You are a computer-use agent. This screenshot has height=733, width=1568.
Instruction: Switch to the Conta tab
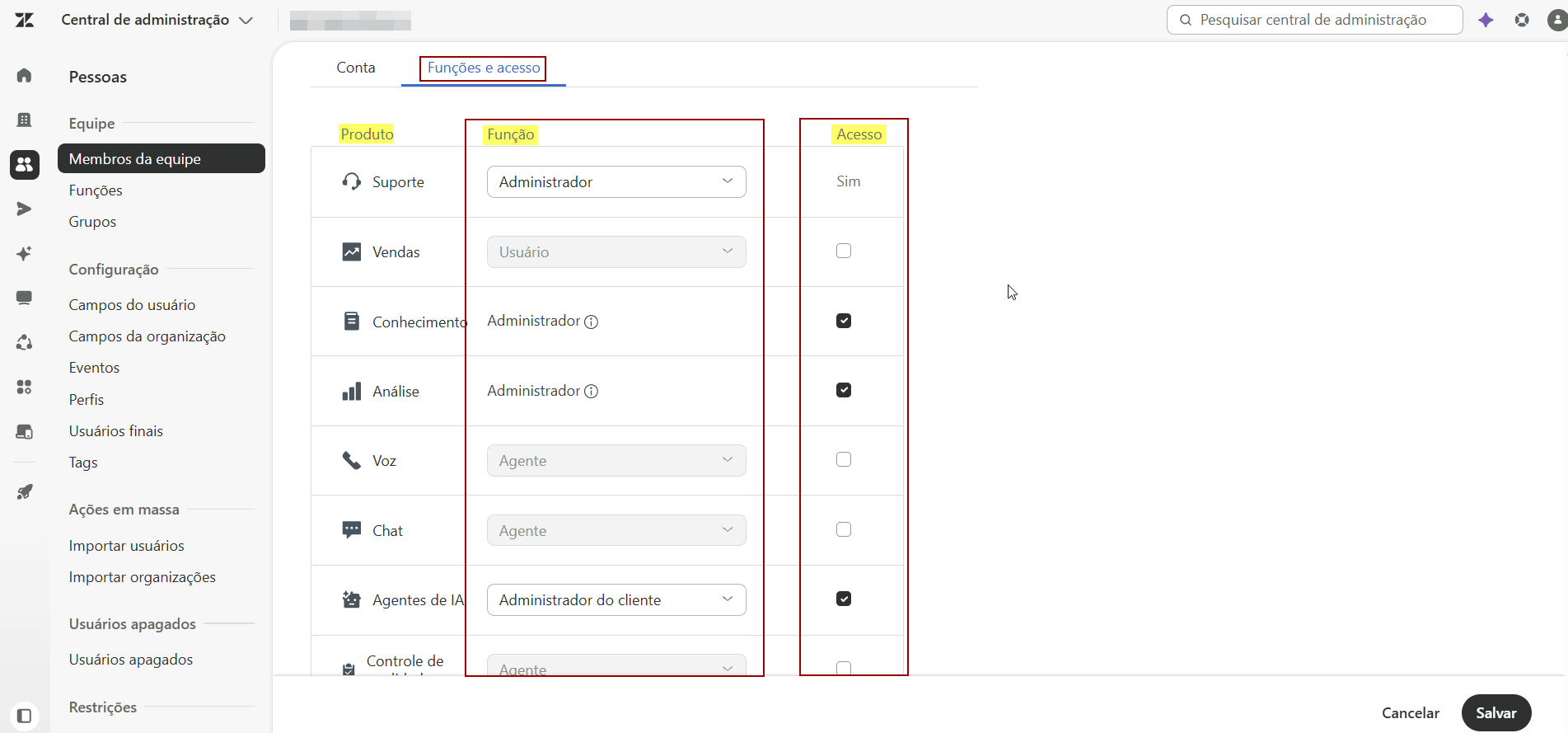(356, 68)
